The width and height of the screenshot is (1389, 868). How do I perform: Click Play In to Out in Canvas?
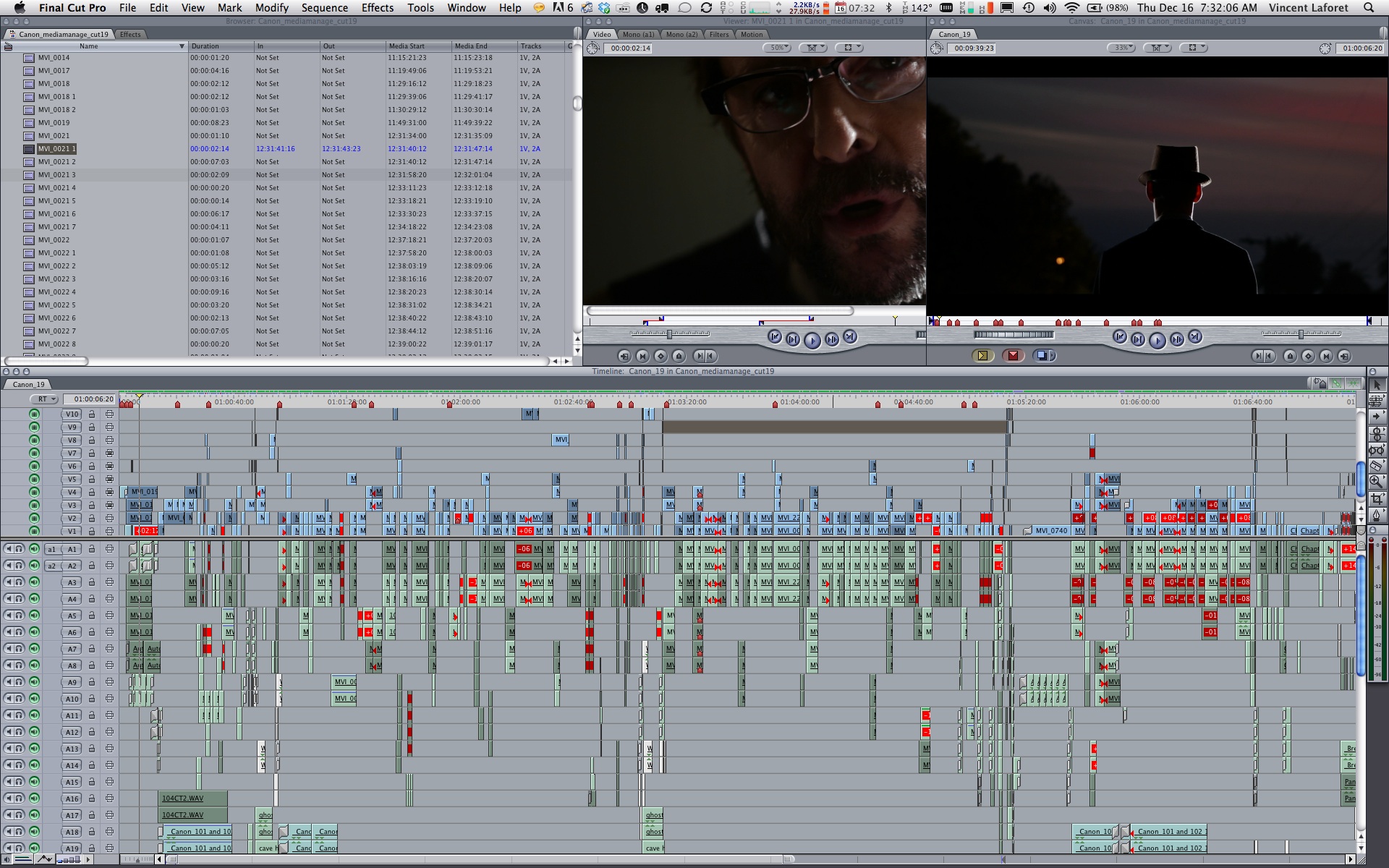[1138, 339]
